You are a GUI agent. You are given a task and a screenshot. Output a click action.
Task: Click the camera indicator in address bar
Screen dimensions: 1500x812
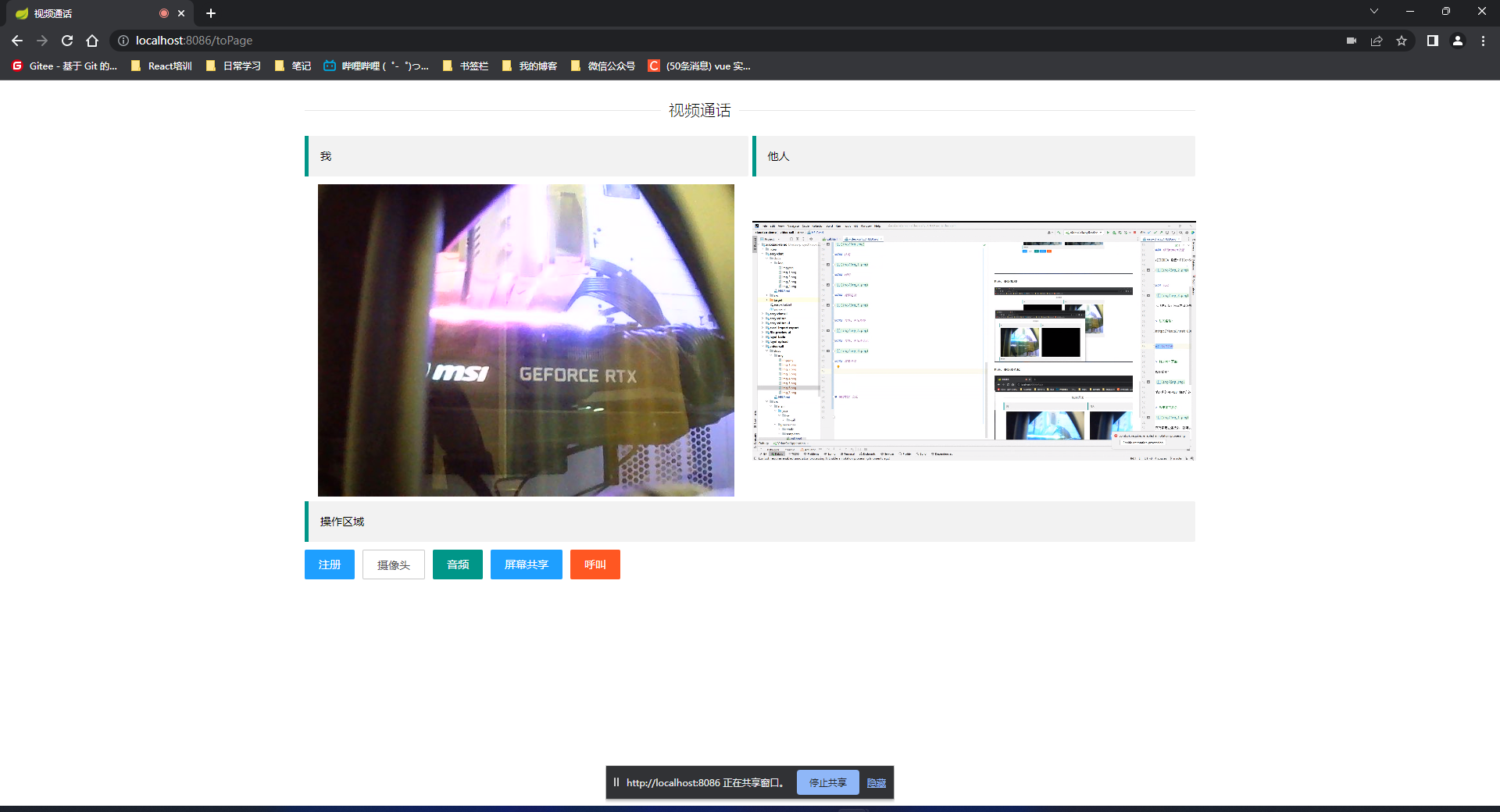(x=1352, y=41)
